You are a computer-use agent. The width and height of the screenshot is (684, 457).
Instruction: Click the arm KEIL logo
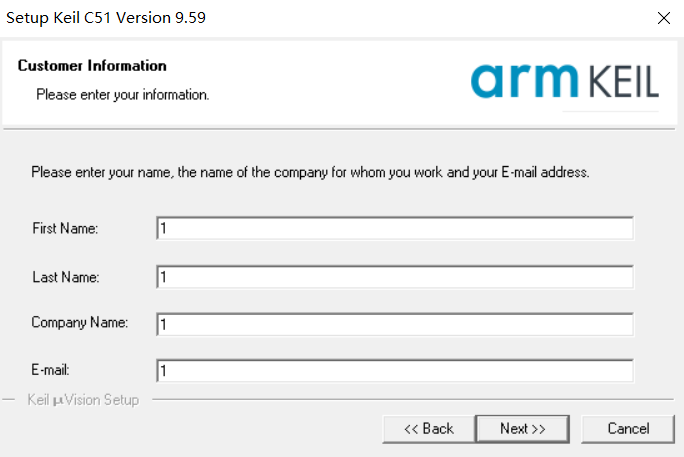click(x=565, y=81)
